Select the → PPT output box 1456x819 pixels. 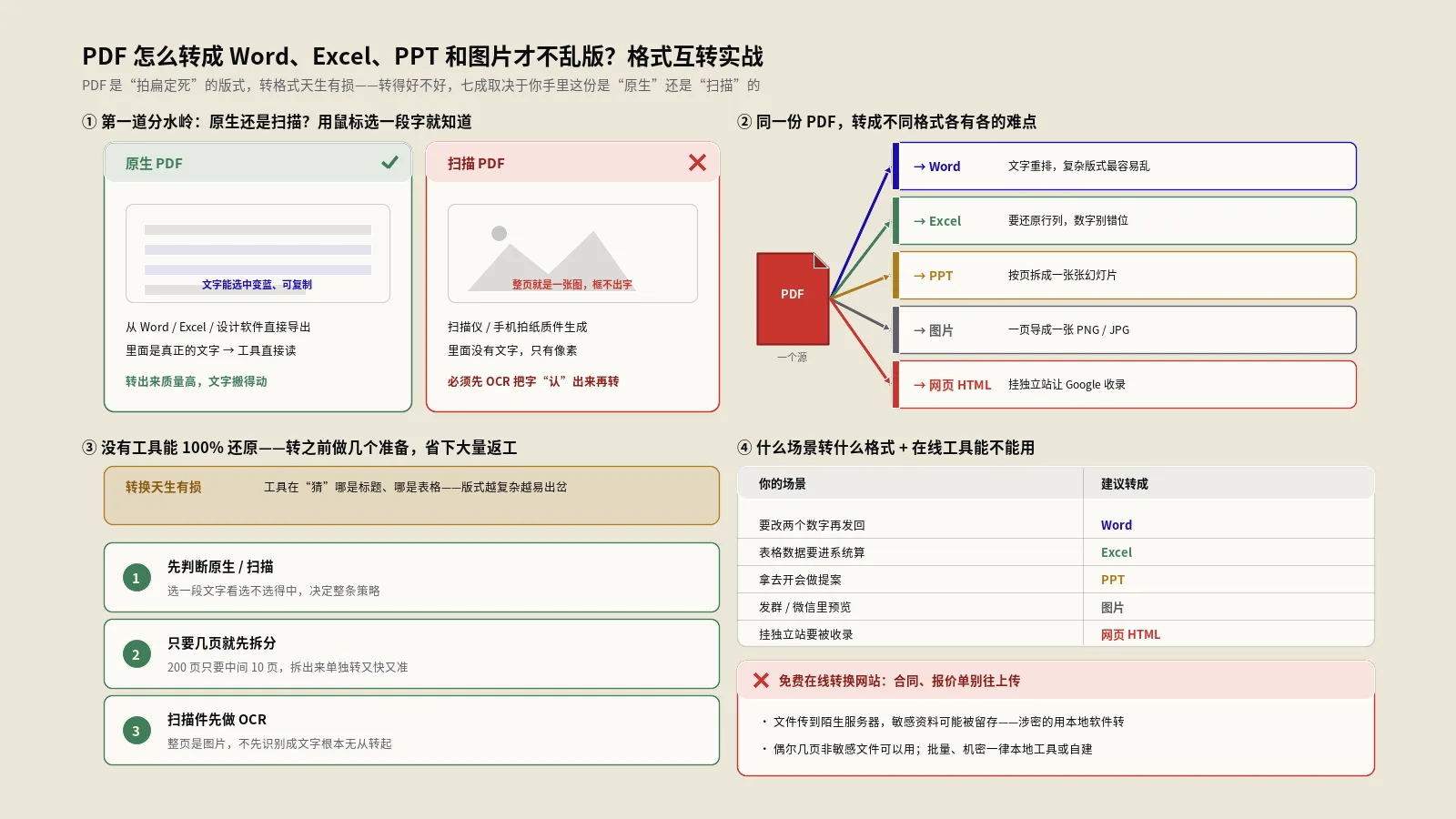1125,275
